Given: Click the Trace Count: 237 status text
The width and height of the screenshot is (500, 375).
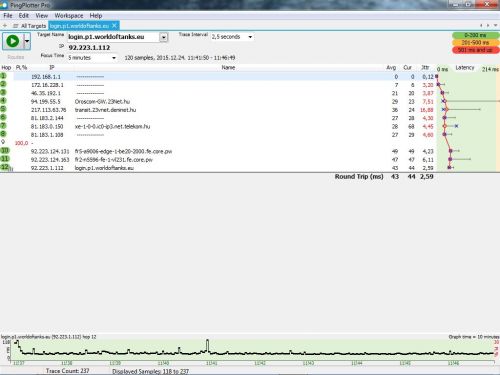Looking at the screenshot, I should tap(67, 371).
